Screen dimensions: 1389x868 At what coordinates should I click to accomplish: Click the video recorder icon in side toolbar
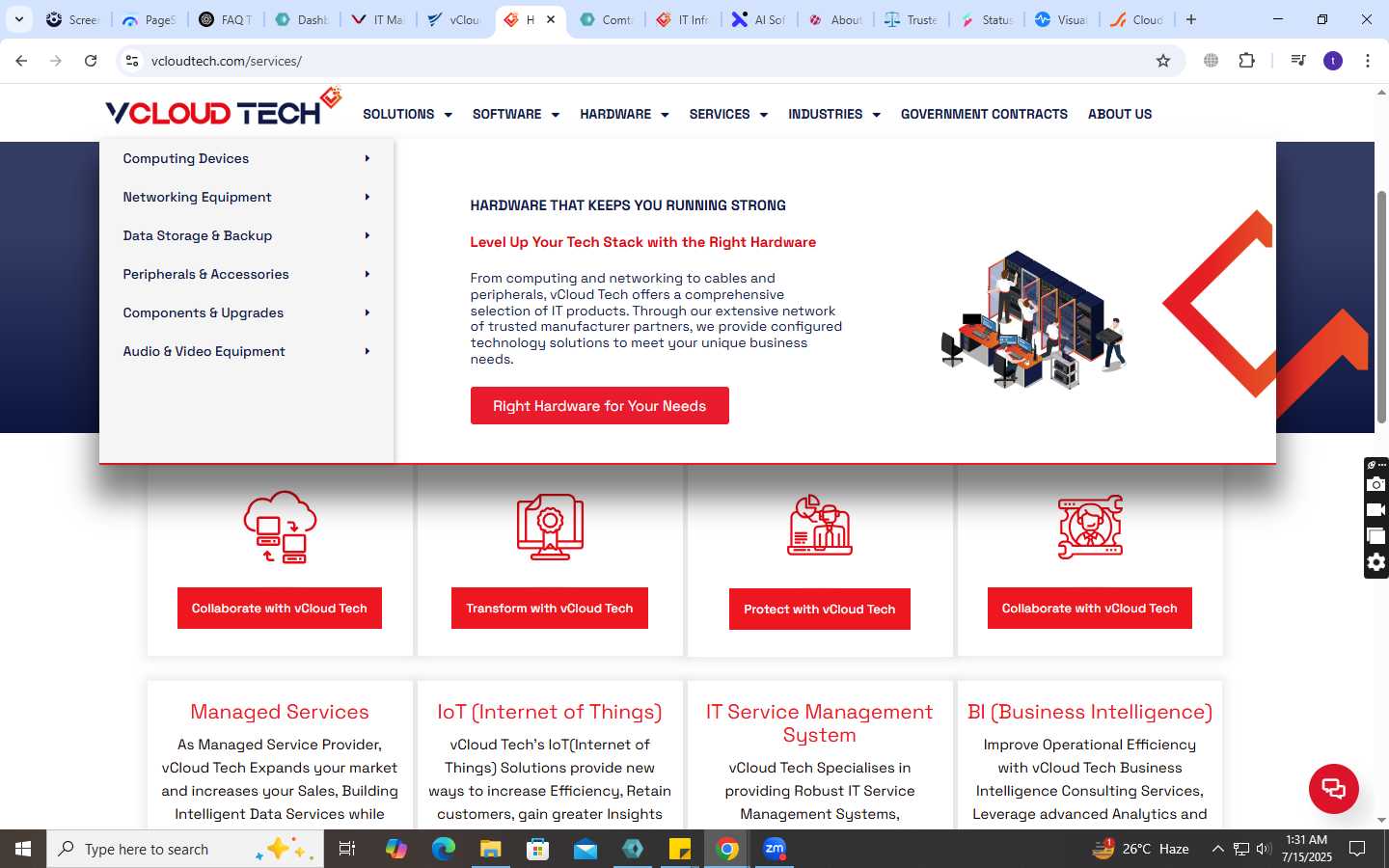(1376, 510)
